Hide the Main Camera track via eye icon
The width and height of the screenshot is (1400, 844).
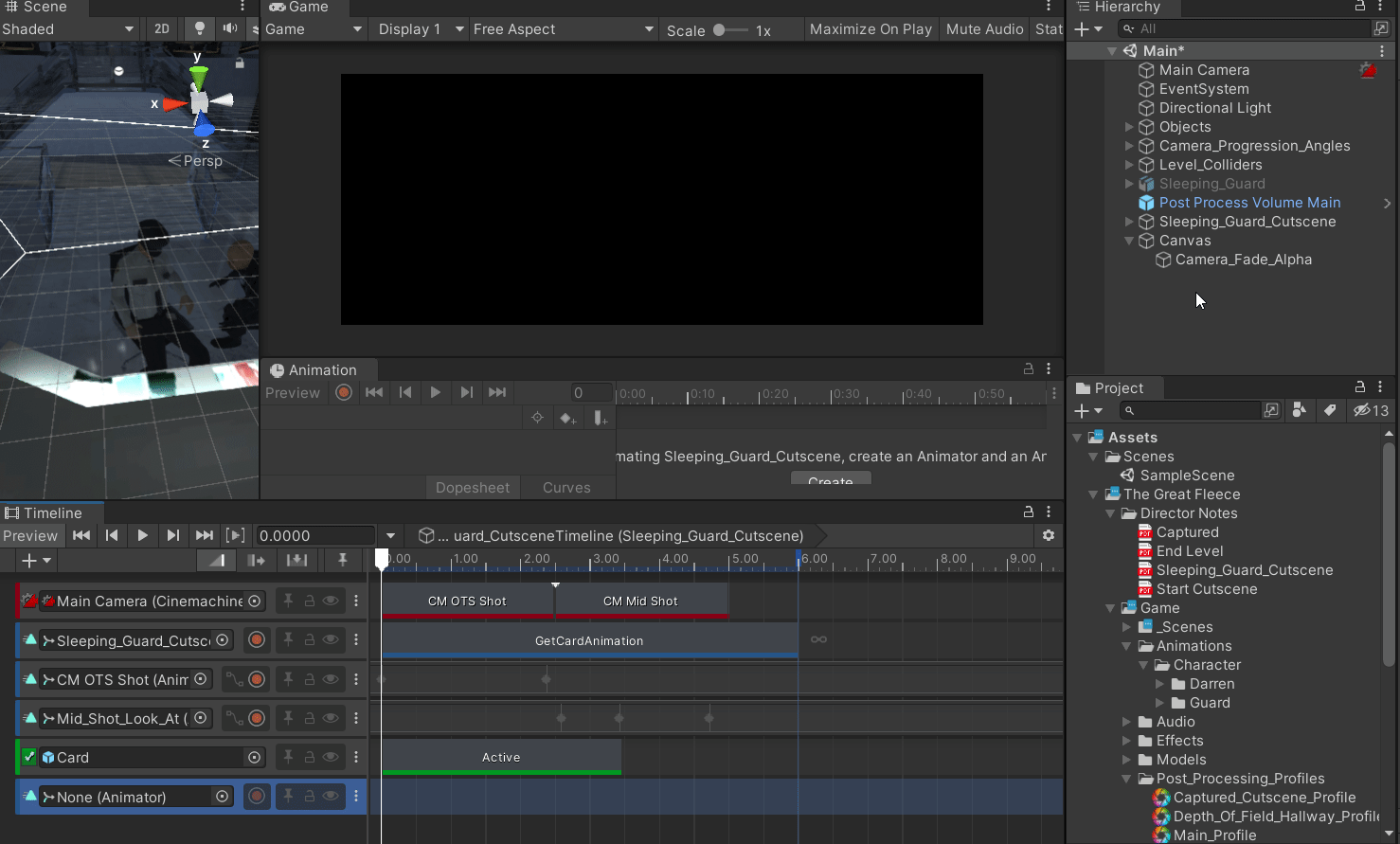click(x=331, y=601)
